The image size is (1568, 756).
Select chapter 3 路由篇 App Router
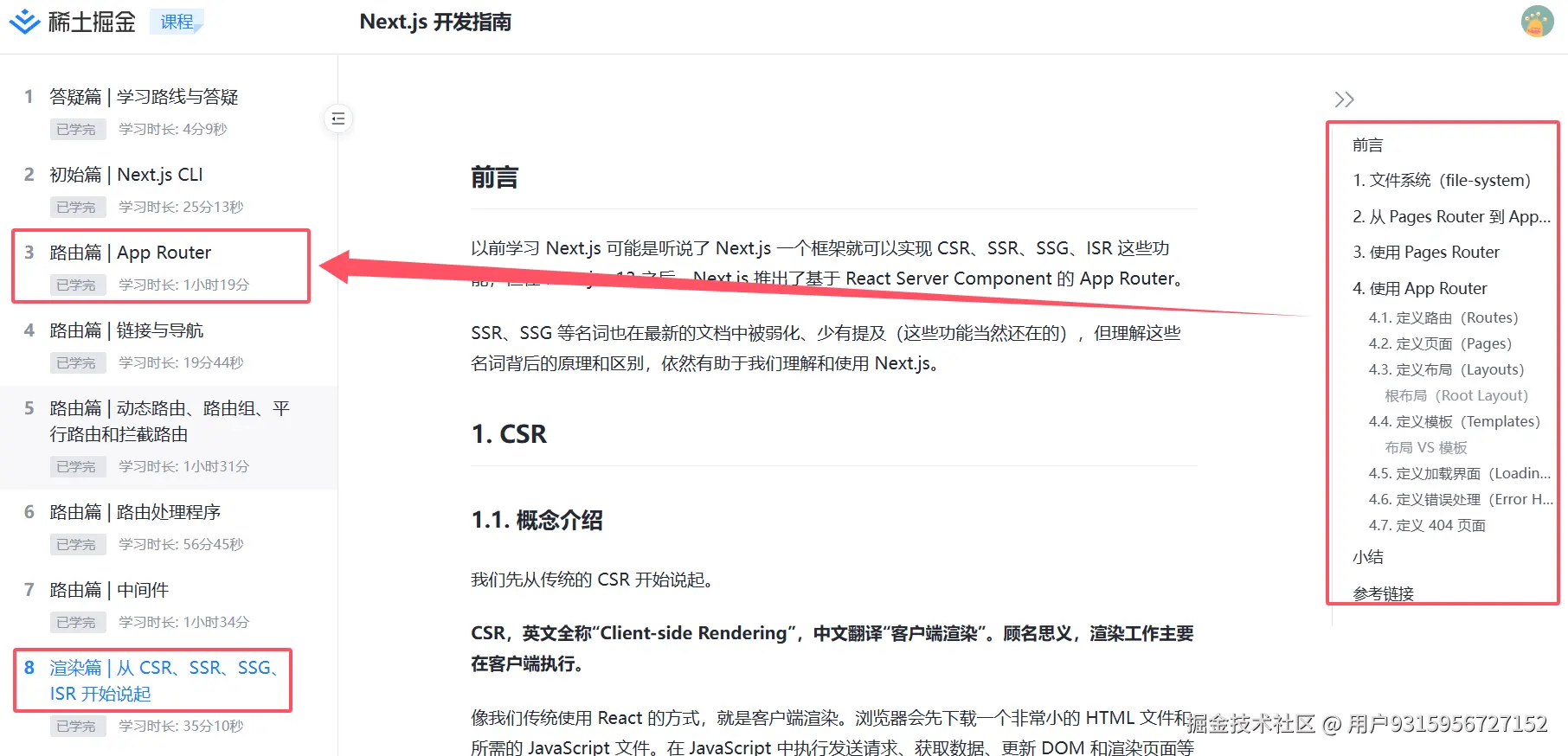click(x=130, y=253)
